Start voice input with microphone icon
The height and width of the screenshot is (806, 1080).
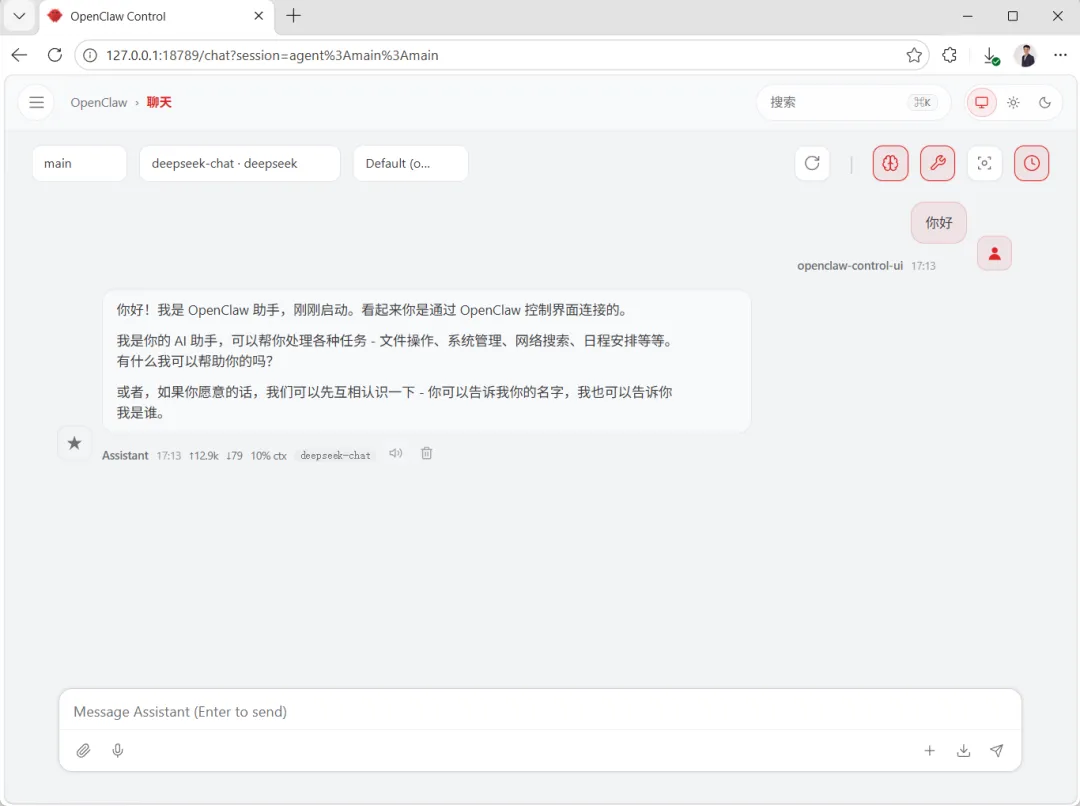click(x=118, y=750)
